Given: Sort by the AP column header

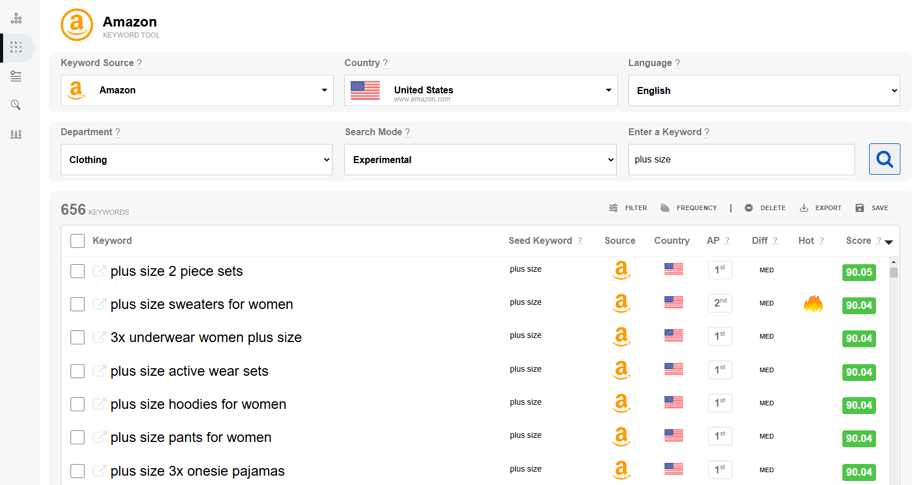Looking at the screenshot, I should pos(713,240).
